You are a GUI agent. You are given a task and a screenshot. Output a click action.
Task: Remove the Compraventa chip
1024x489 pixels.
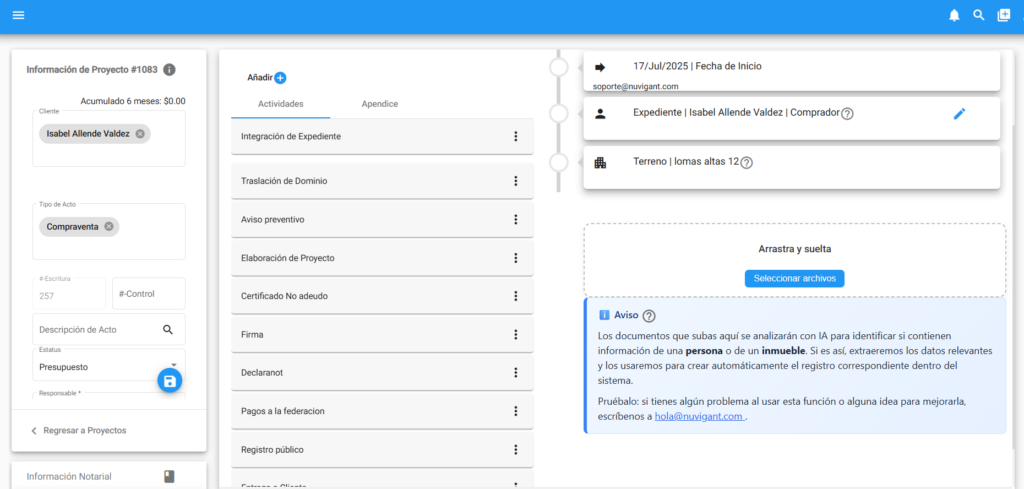pos(109,227)
